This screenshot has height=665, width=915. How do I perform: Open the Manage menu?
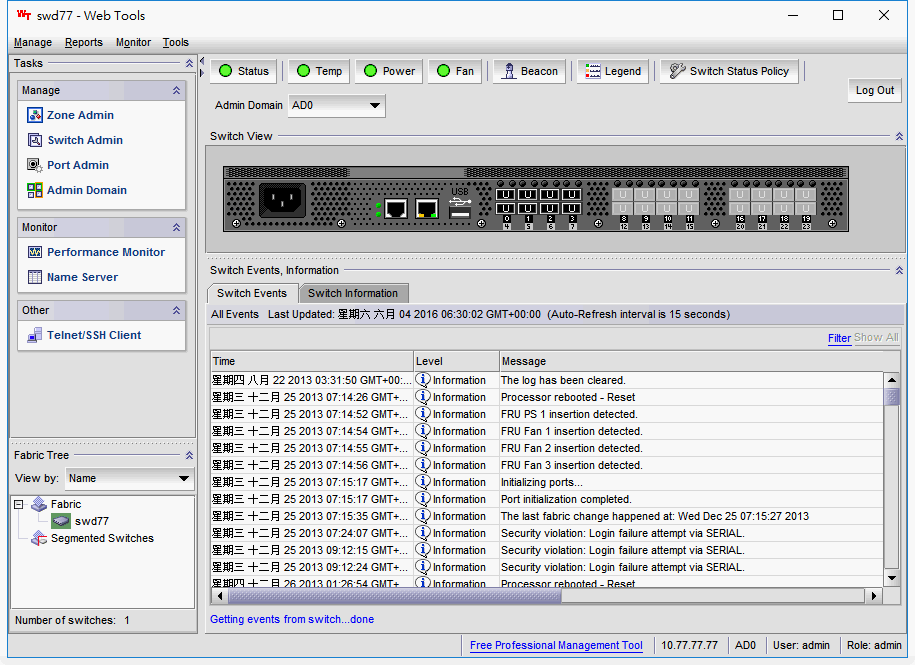[33, 42]
